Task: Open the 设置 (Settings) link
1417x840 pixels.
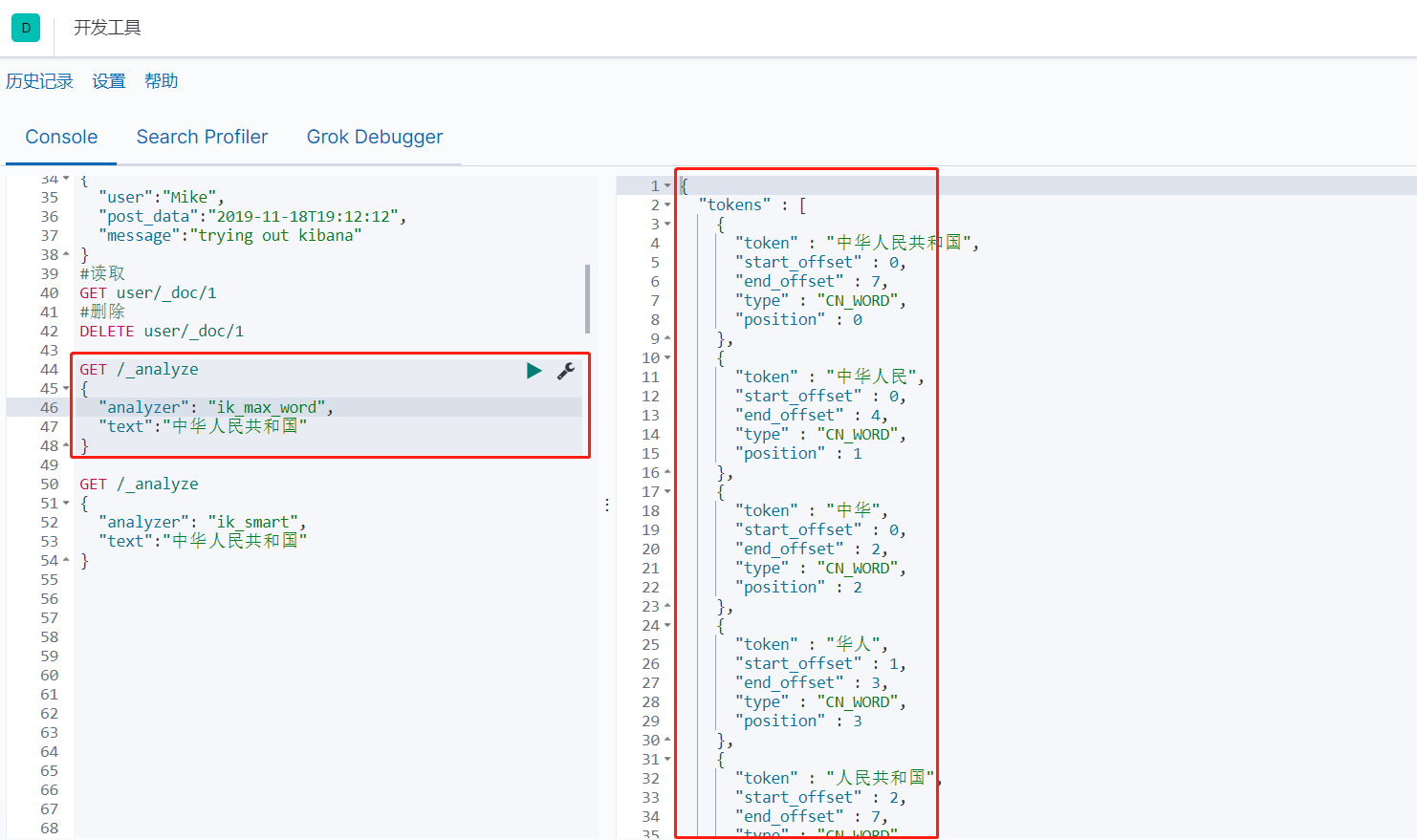Action: tap(108, 80)
